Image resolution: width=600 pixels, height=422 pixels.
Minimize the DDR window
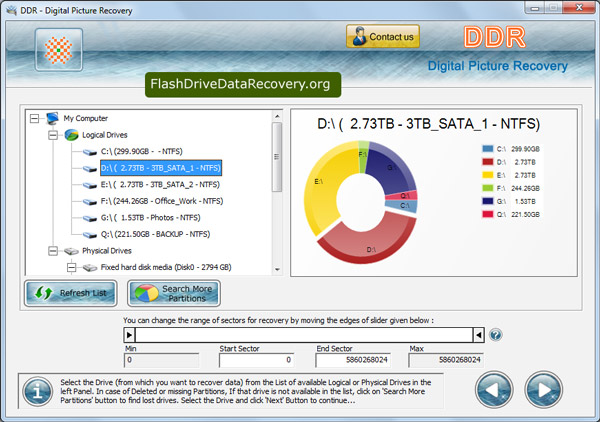(535, 8)
